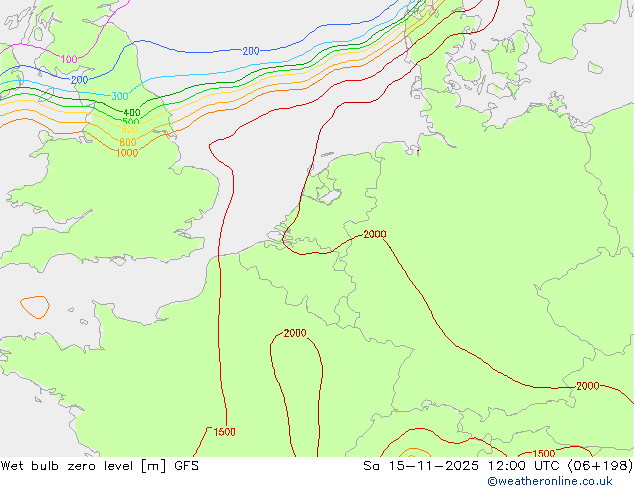Click the weatheronline.co.uk copyright text

(549, 481)
